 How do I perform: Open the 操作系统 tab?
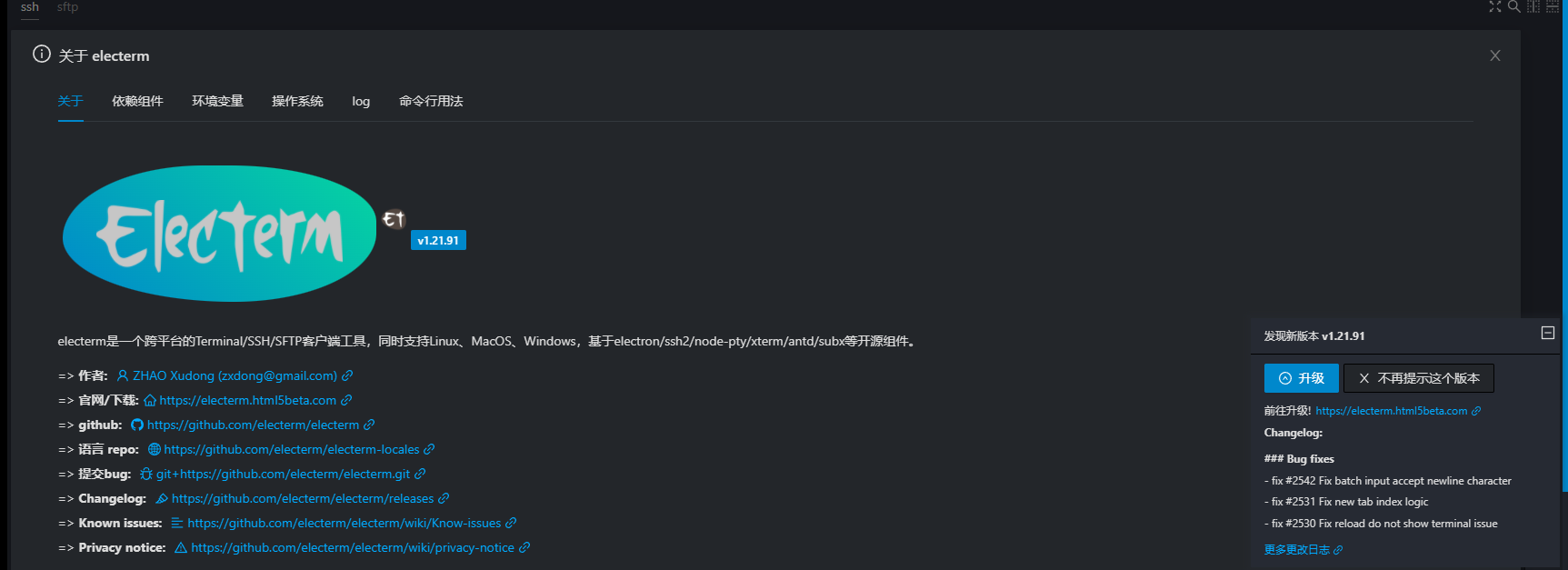[x=297, y=101]
